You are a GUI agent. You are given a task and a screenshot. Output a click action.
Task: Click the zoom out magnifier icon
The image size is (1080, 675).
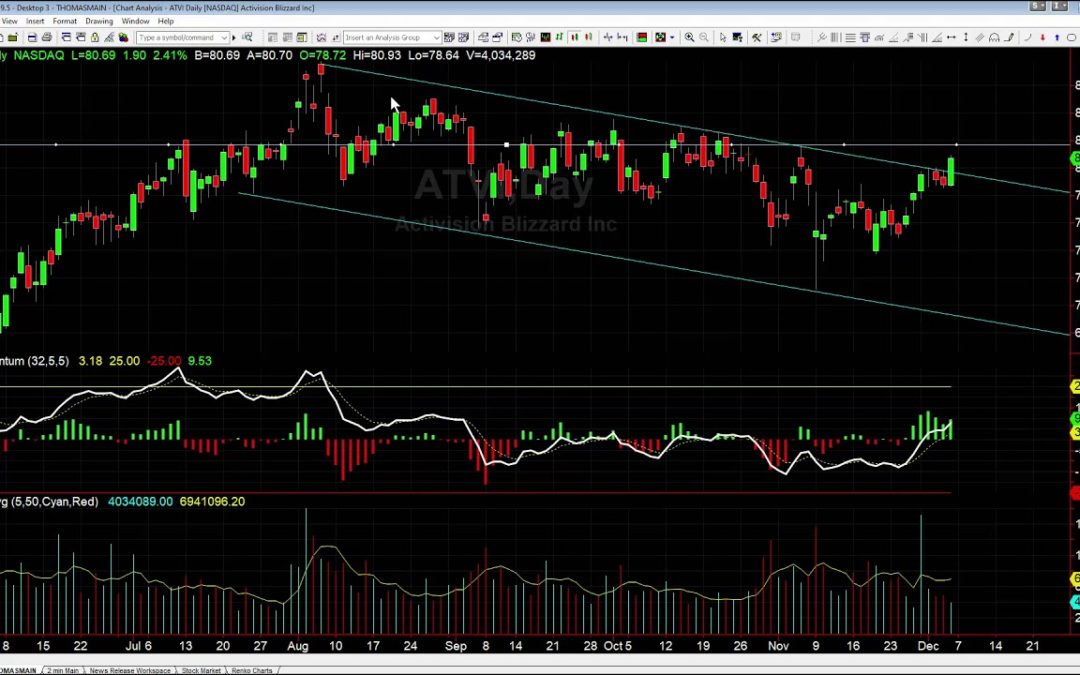(x=704, y=38)
